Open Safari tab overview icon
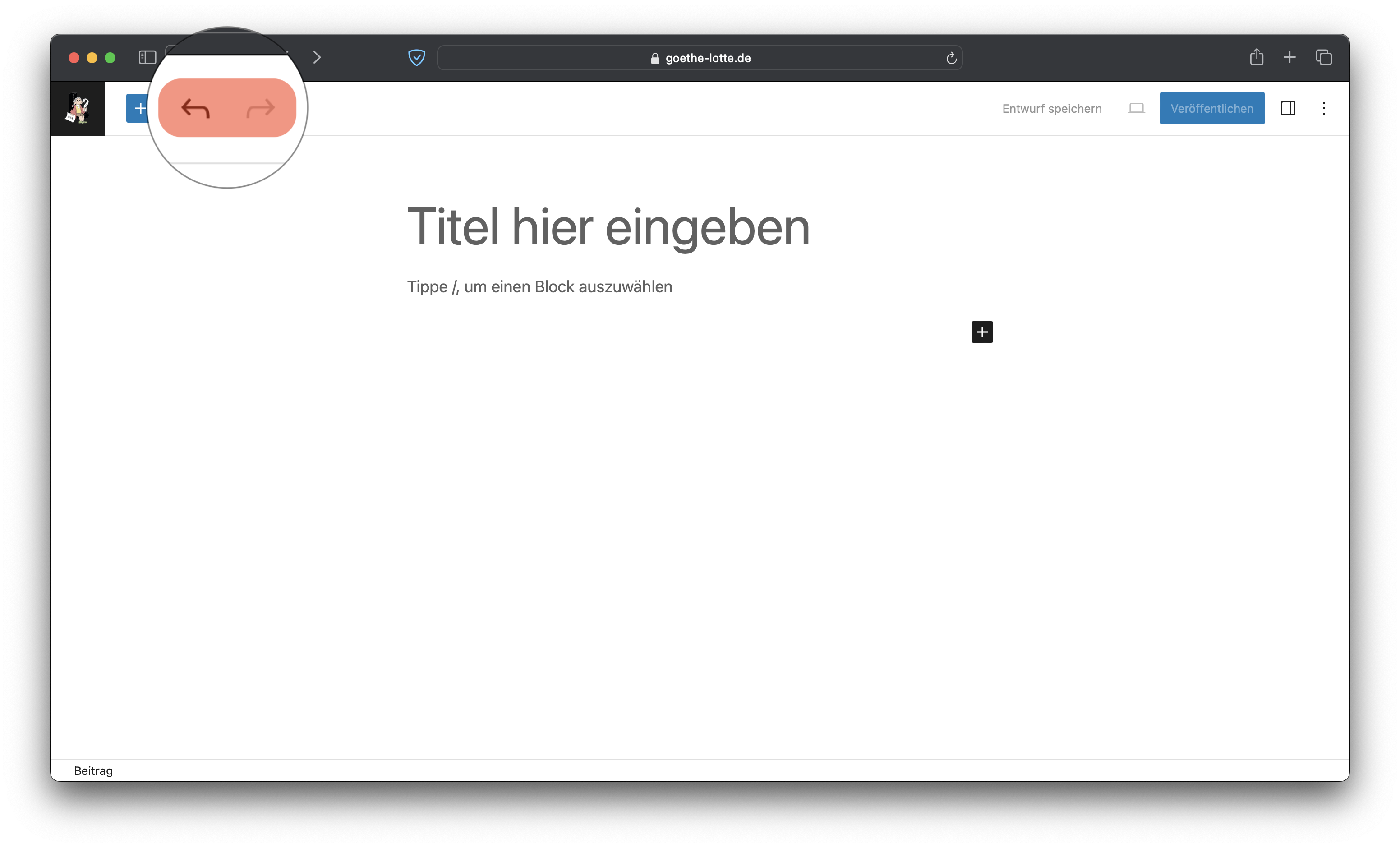1400x848 pixels. [1323, 57]
